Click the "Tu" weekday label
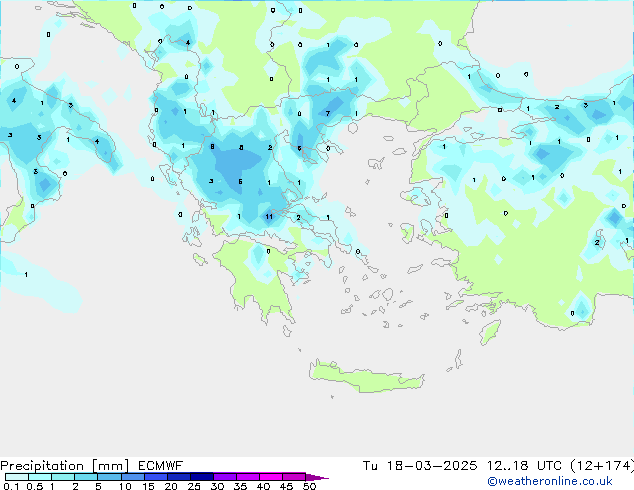The image size is (634, 490). 370,466
